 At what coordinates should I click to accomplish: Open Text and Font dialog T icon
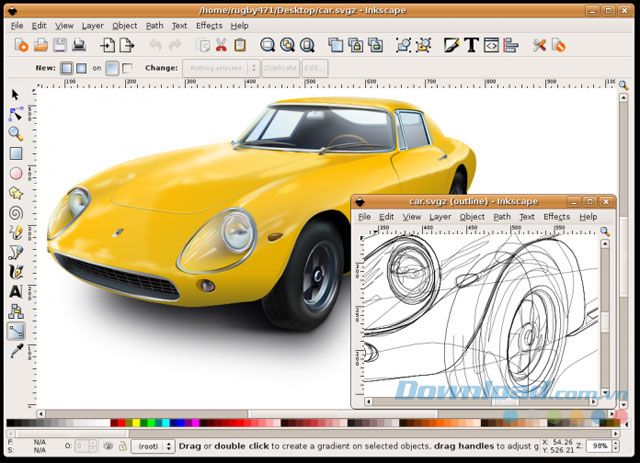click(x=471, y=45)
